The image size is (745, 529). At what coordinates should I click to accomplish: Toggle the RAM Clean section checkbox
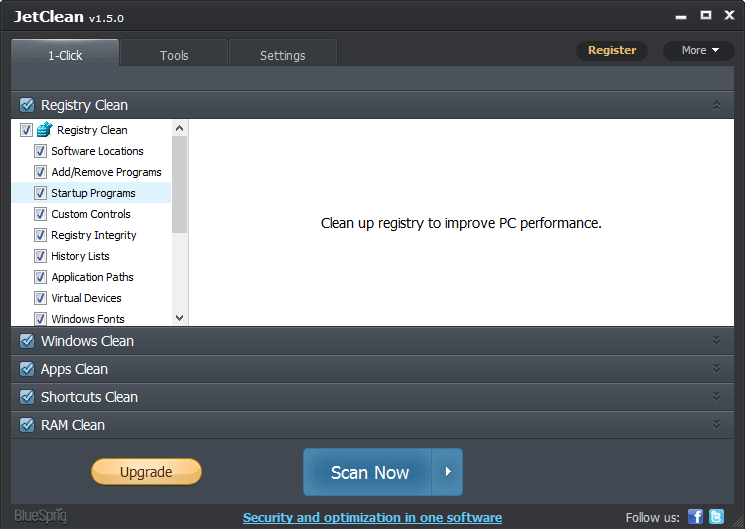tap(27, 425)
